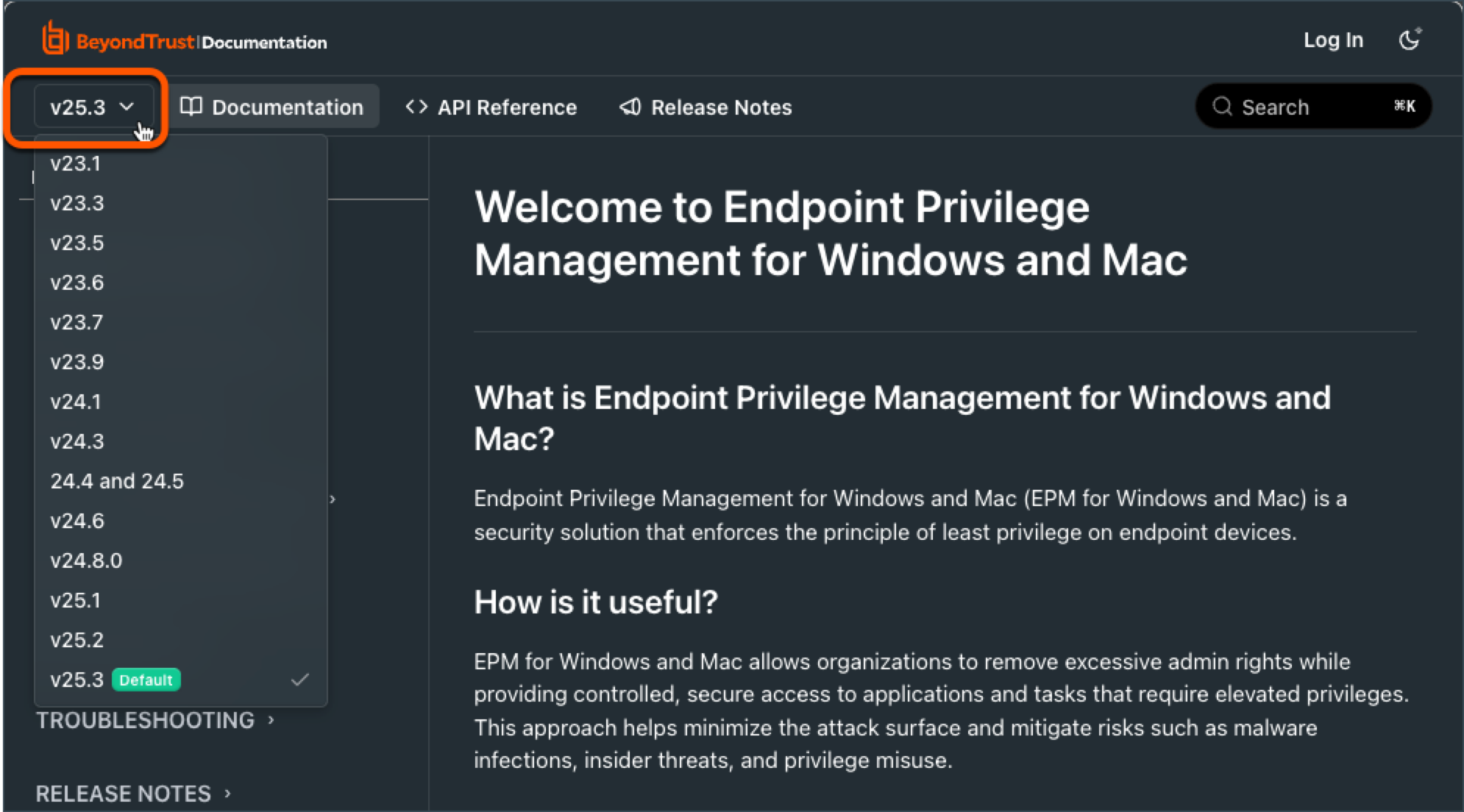Choose v23.6 in the version menu
The width and height of the screenshot is (1464, 812).
(181, 282)
